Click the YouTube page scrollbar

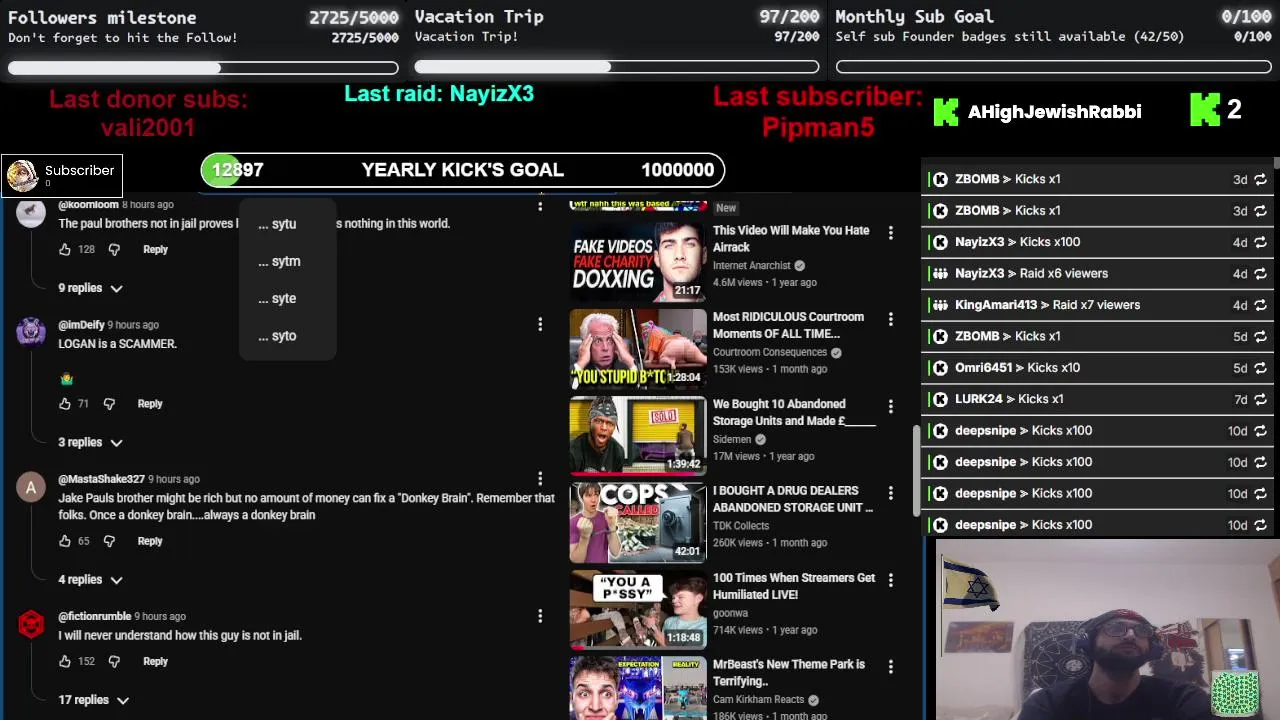(915, 472)
